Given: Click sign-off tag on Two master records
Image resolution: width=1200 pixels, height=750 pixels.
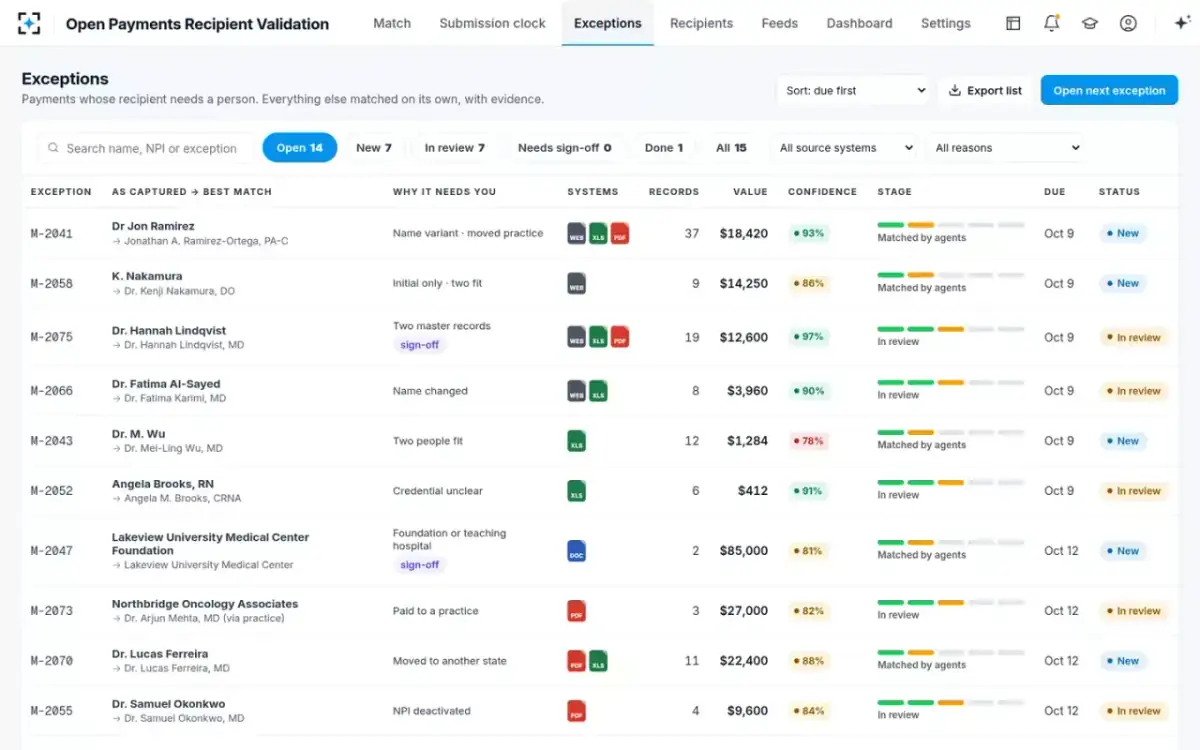Looking at the screenshot, I should coord(420,345).
